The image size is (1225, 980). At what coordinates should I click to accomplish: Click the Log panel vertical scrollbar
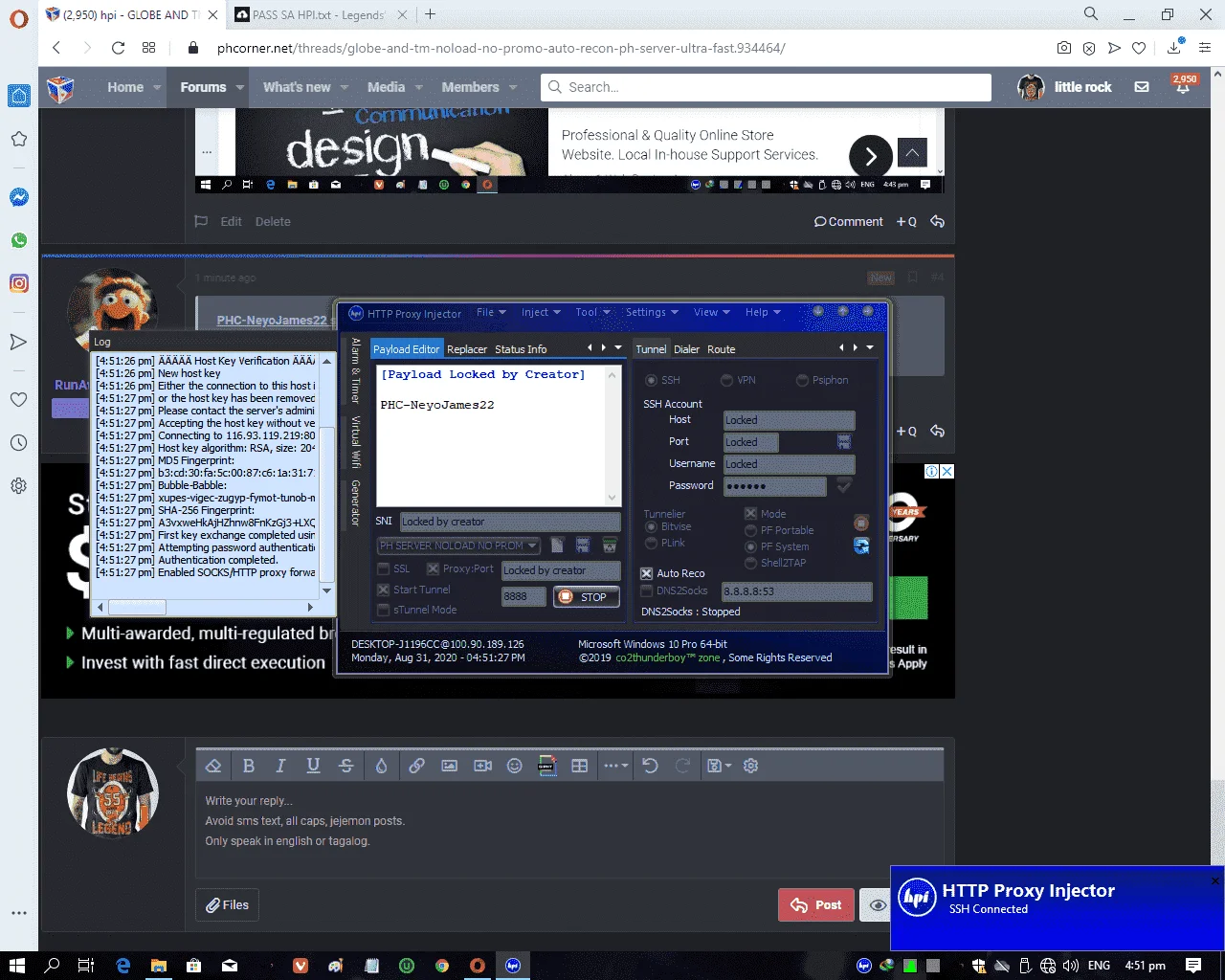pos(327,476)
